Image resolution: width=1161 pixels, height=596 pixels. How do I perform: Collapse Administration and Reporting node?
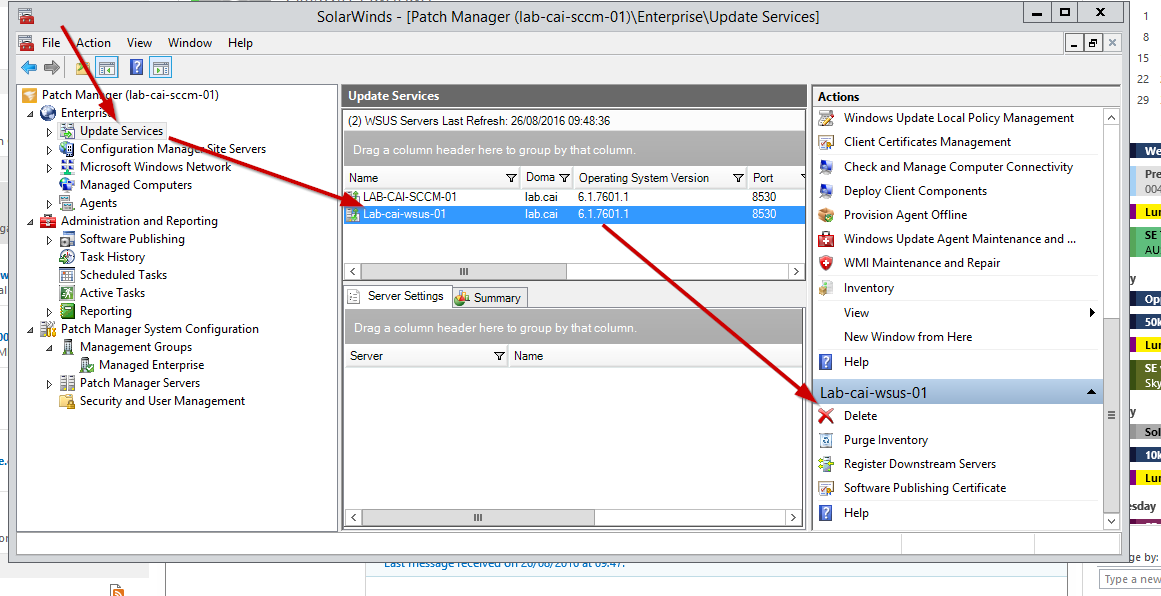point(30,221)
